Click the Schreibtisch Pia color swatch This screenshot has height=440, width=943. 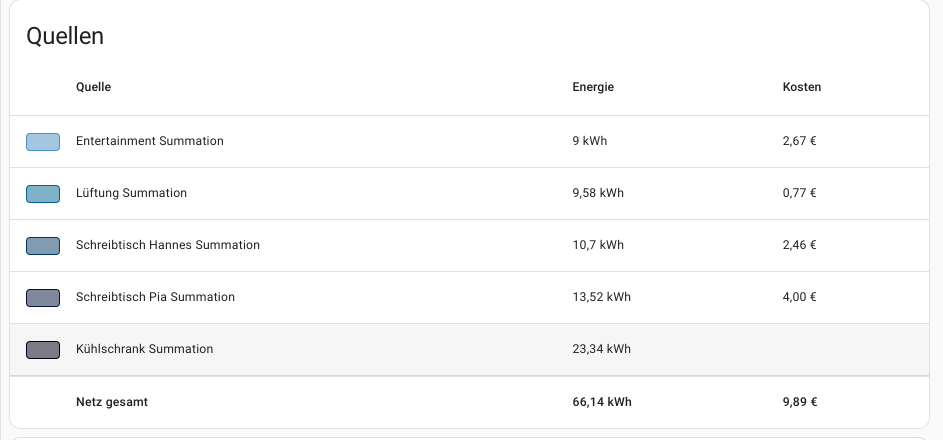(x=43, y=298)
